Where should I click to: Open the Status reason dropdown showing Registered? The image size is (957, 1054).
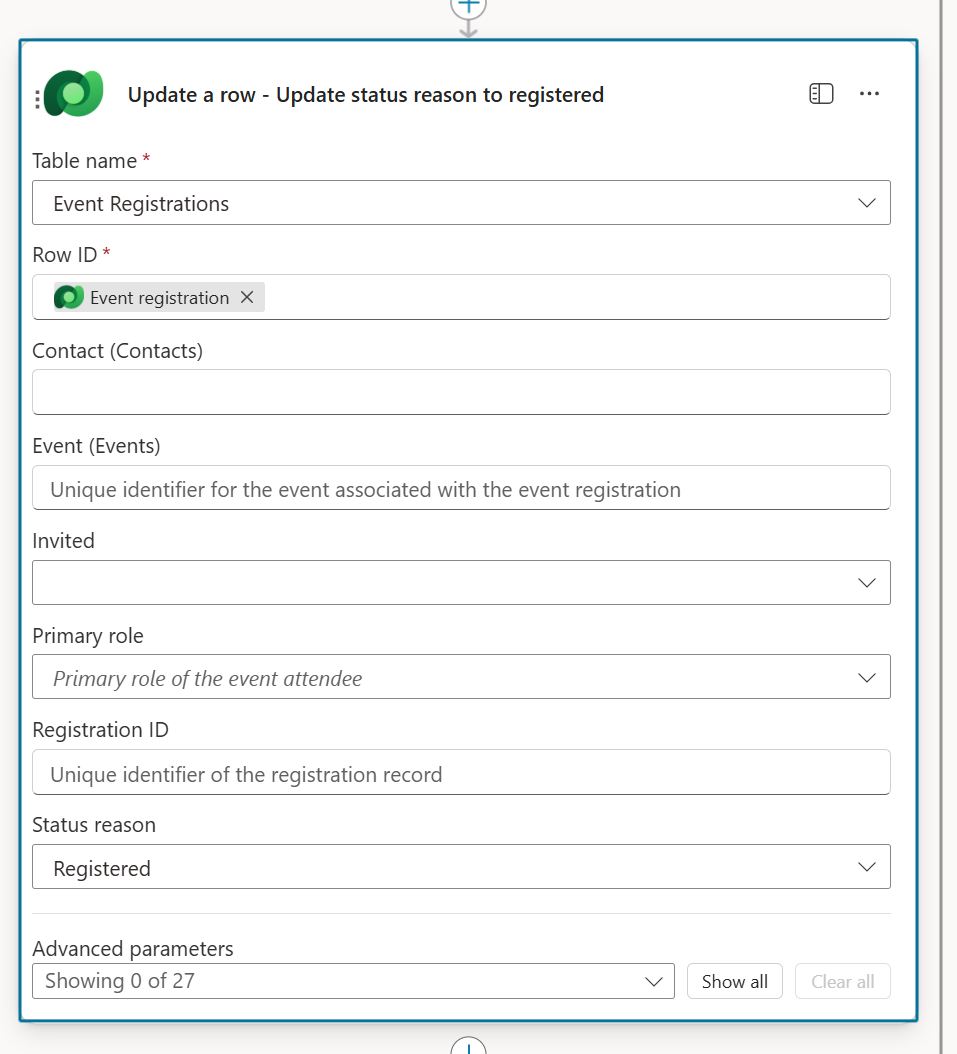click(x=866, y=866)
